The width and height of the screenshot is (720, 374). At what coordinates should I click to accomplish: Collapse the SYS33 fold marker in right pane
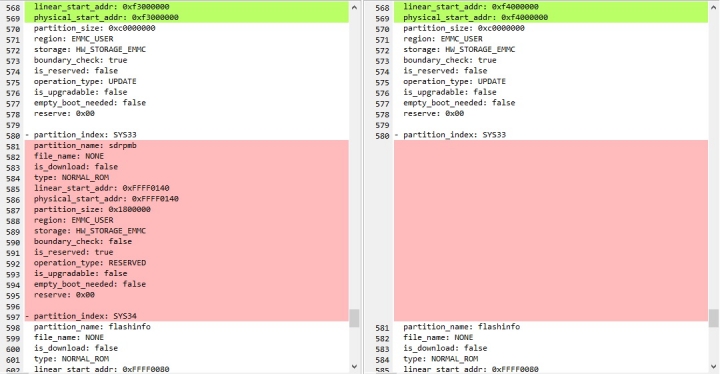[397, 135]
